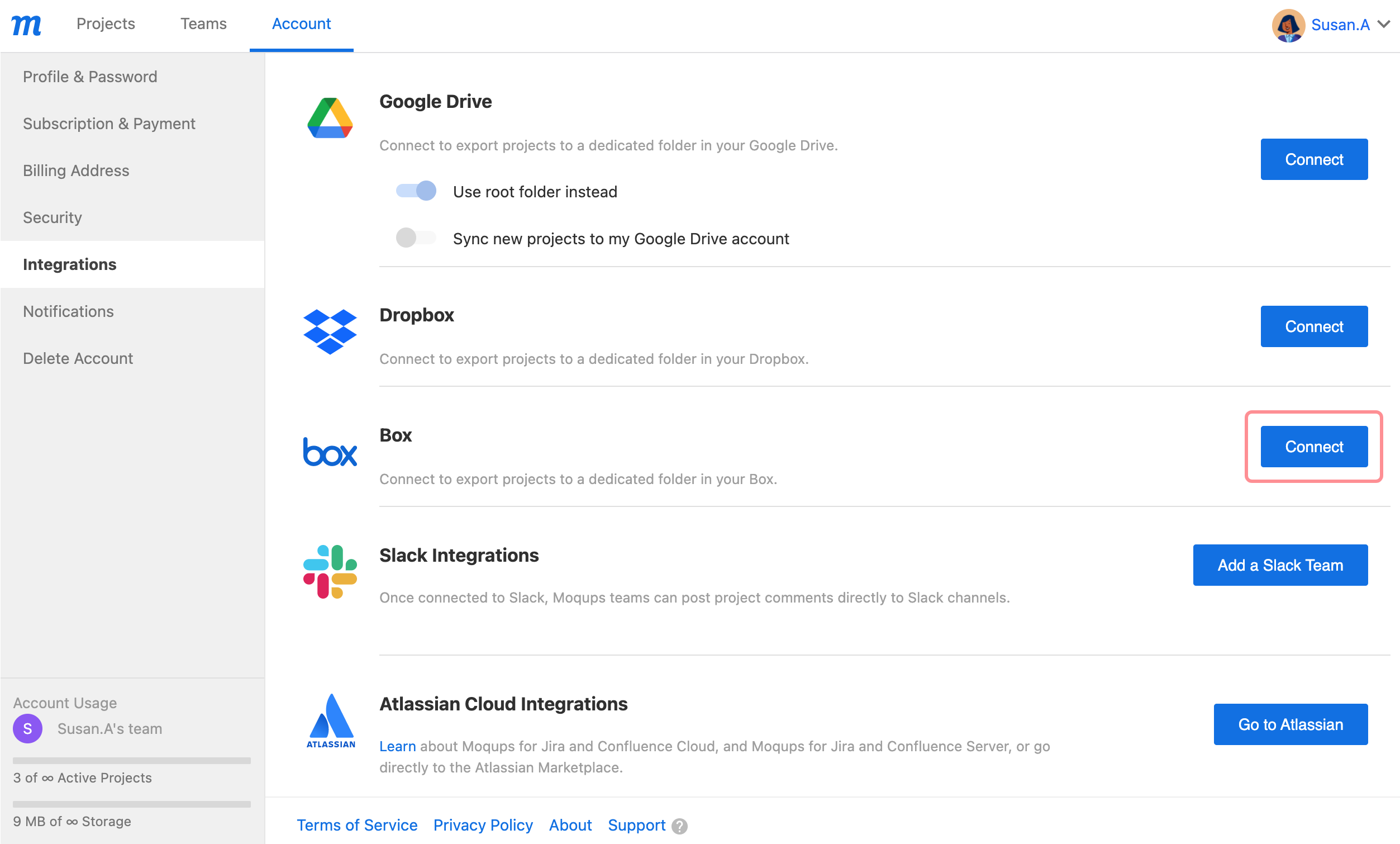
Task: Select Security in the account sidebar
Action: (x=53, y=217)
